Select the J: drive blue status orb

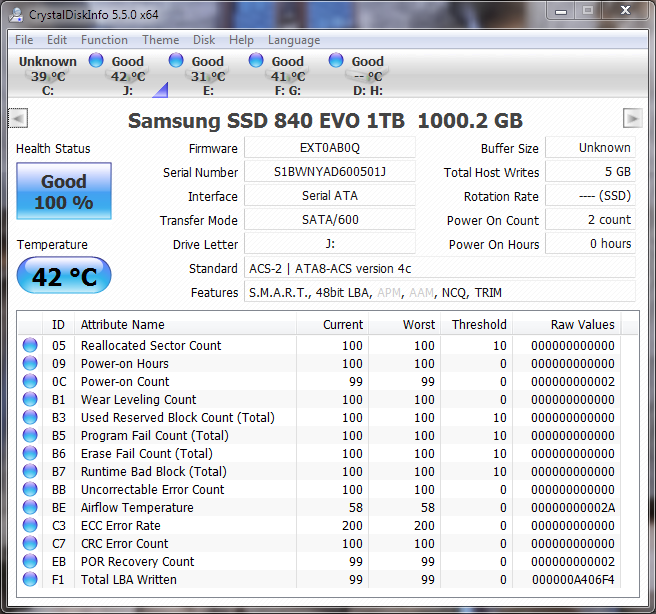tap(96, 61)
